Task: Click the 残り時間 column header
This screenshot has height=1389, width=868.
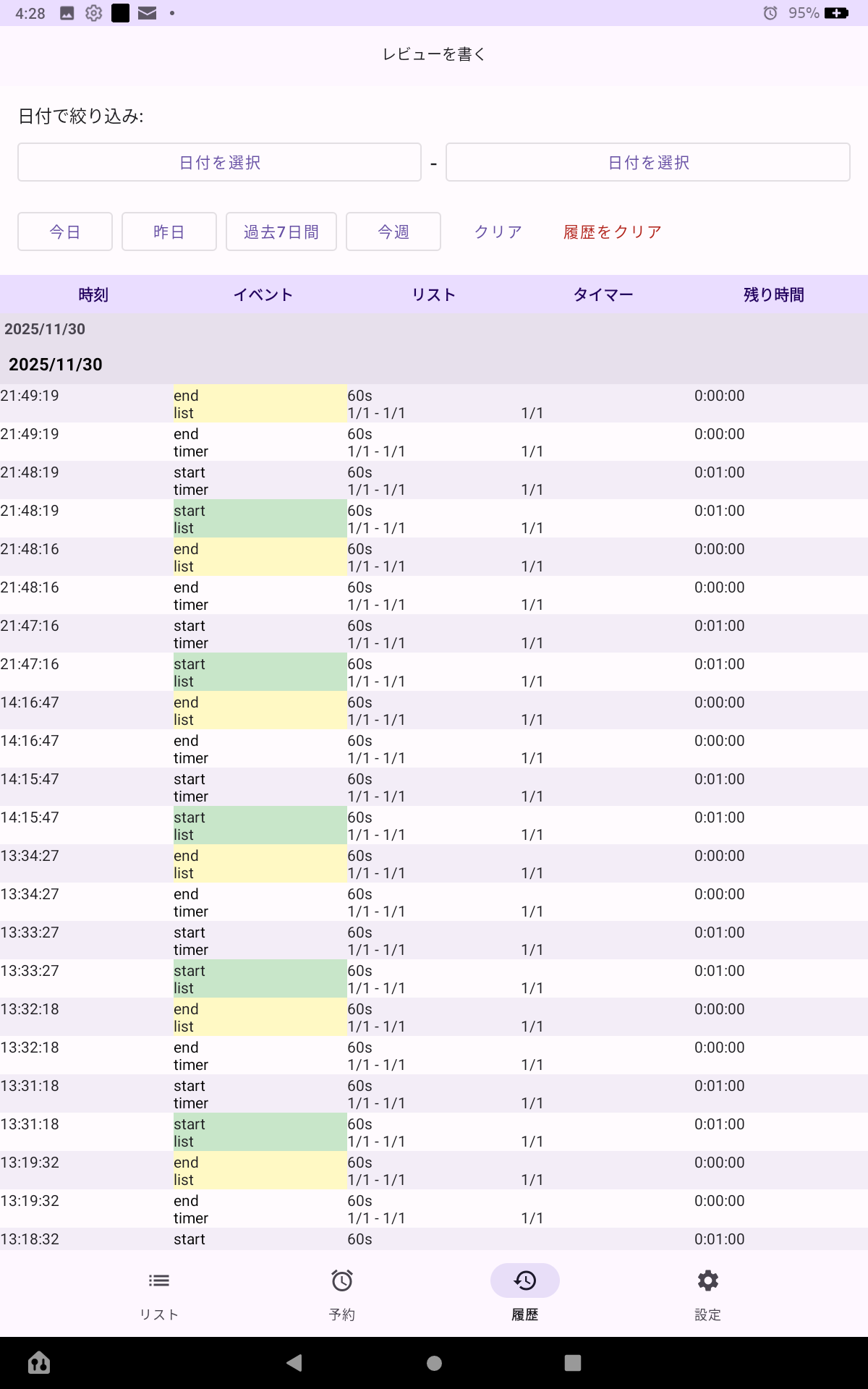Action: coord(774,294)
